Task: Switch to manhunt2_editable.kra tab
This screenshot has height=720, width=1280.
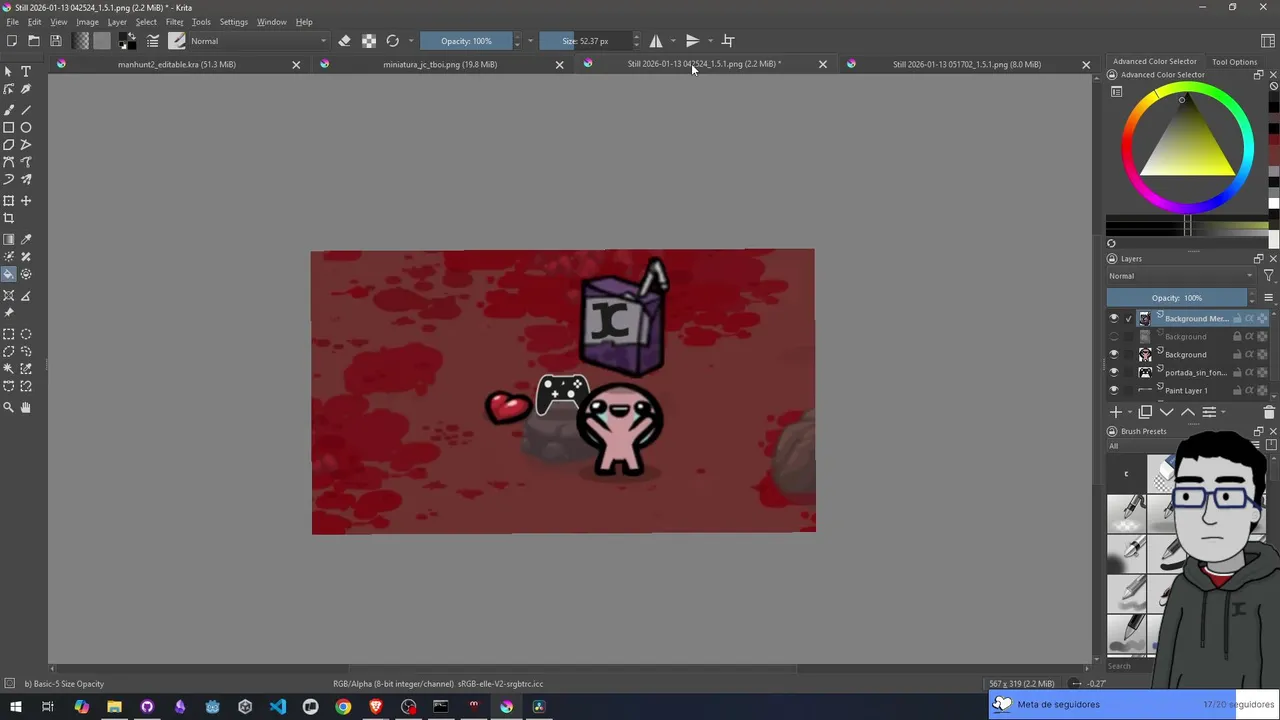Action: tap(177, 64)
